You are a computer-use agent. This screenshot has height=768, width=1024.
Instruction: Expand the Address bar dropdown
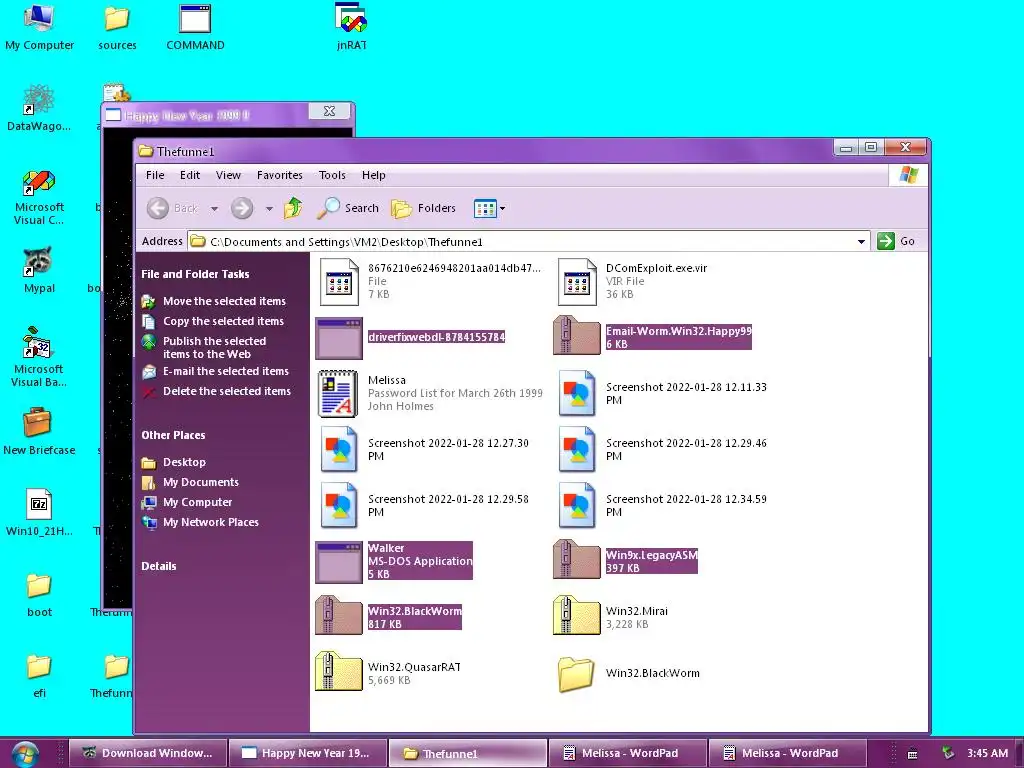pos(861,242)
